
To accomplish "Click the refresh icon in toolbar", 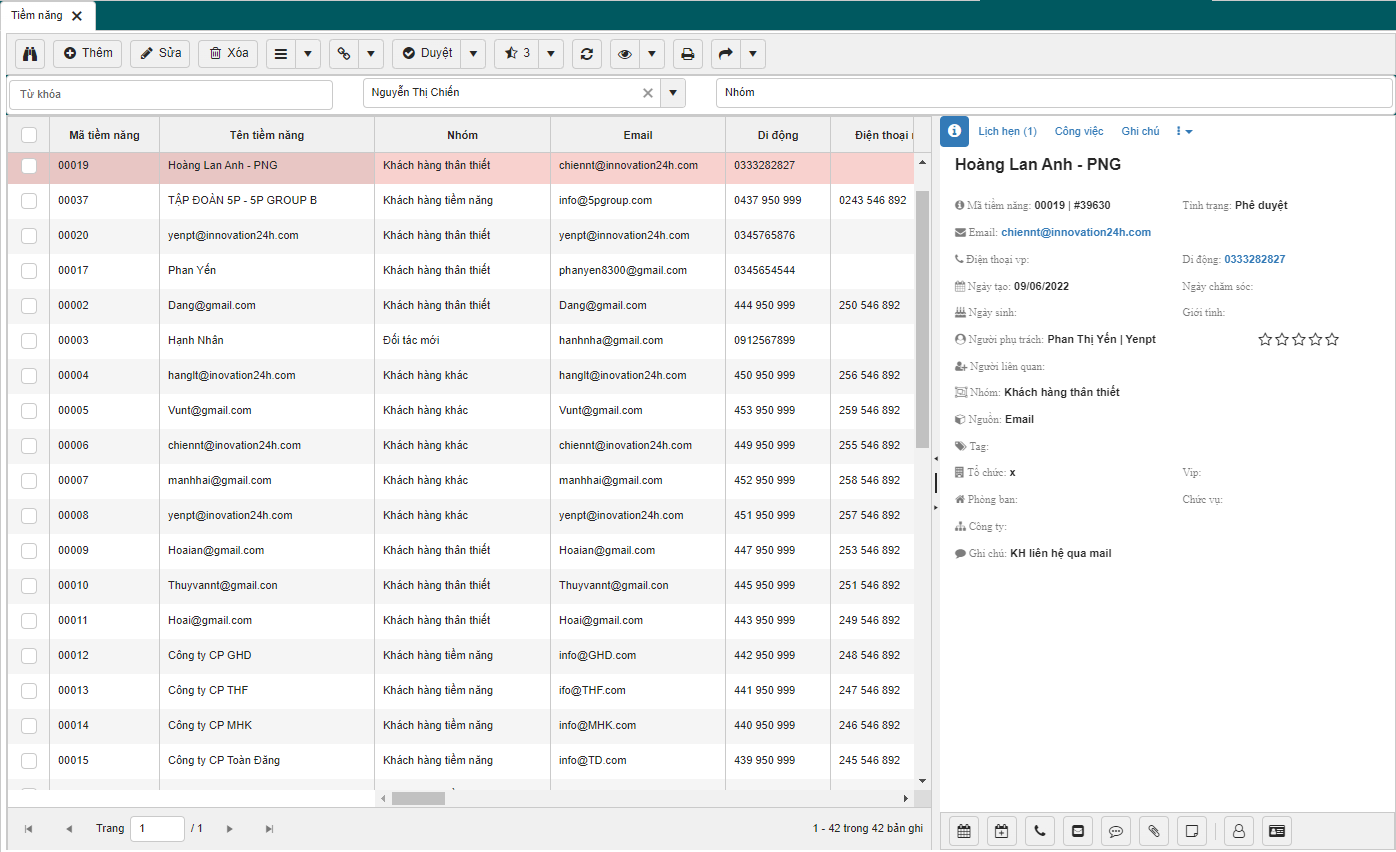I will [x=587, y=54].
